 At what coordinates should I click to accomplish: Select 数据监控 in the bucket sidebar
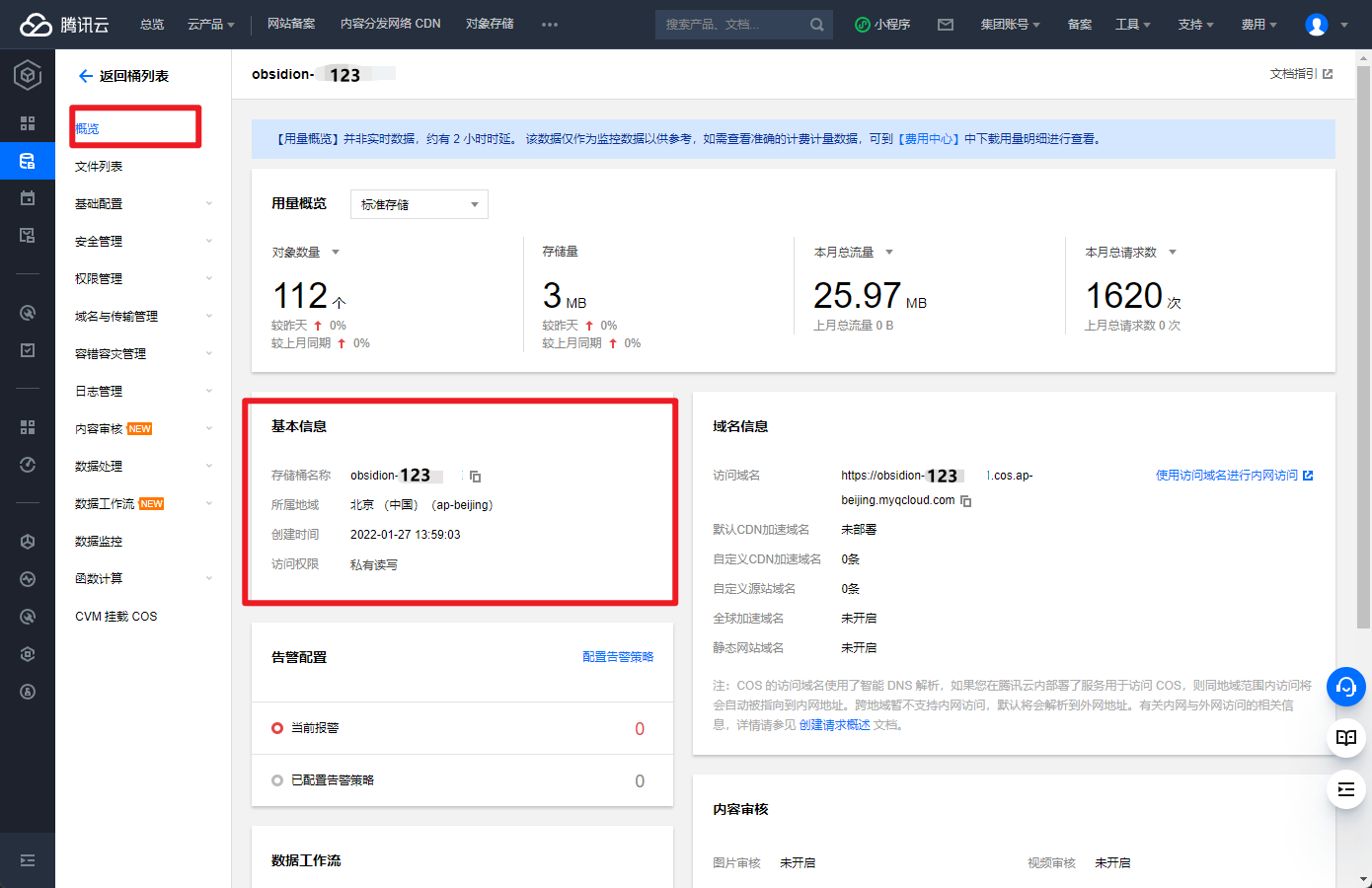99,542
